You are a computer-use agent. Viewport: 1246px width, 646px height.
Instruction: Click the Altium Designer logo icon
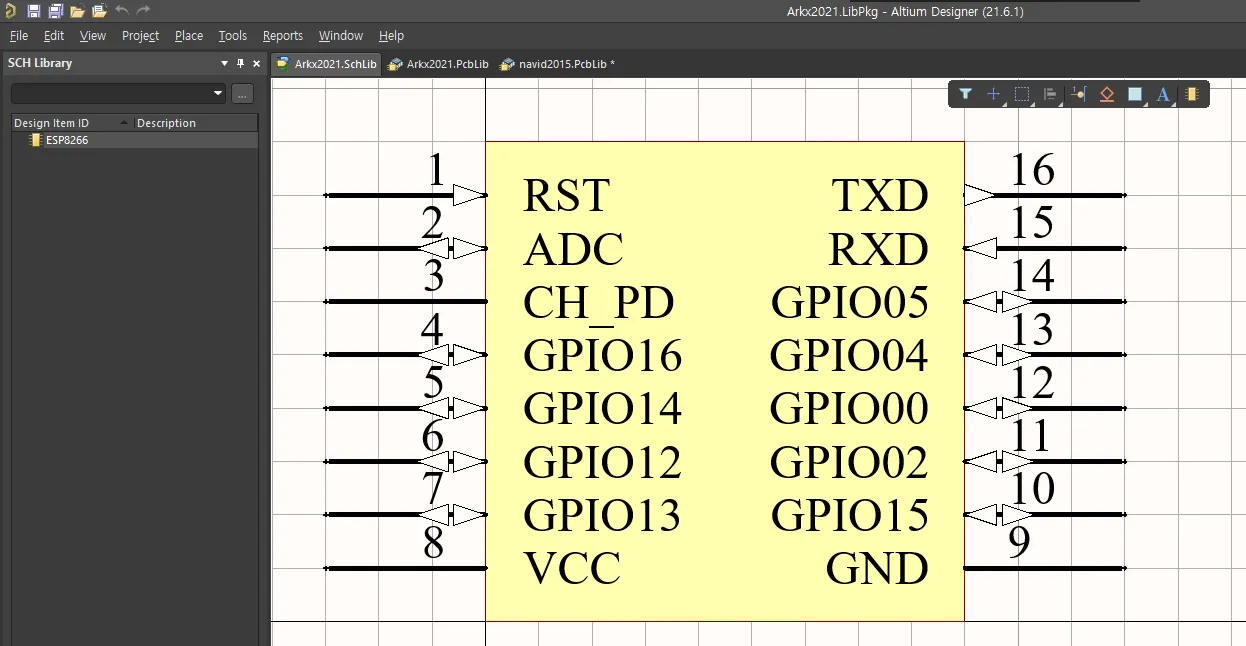9,11
